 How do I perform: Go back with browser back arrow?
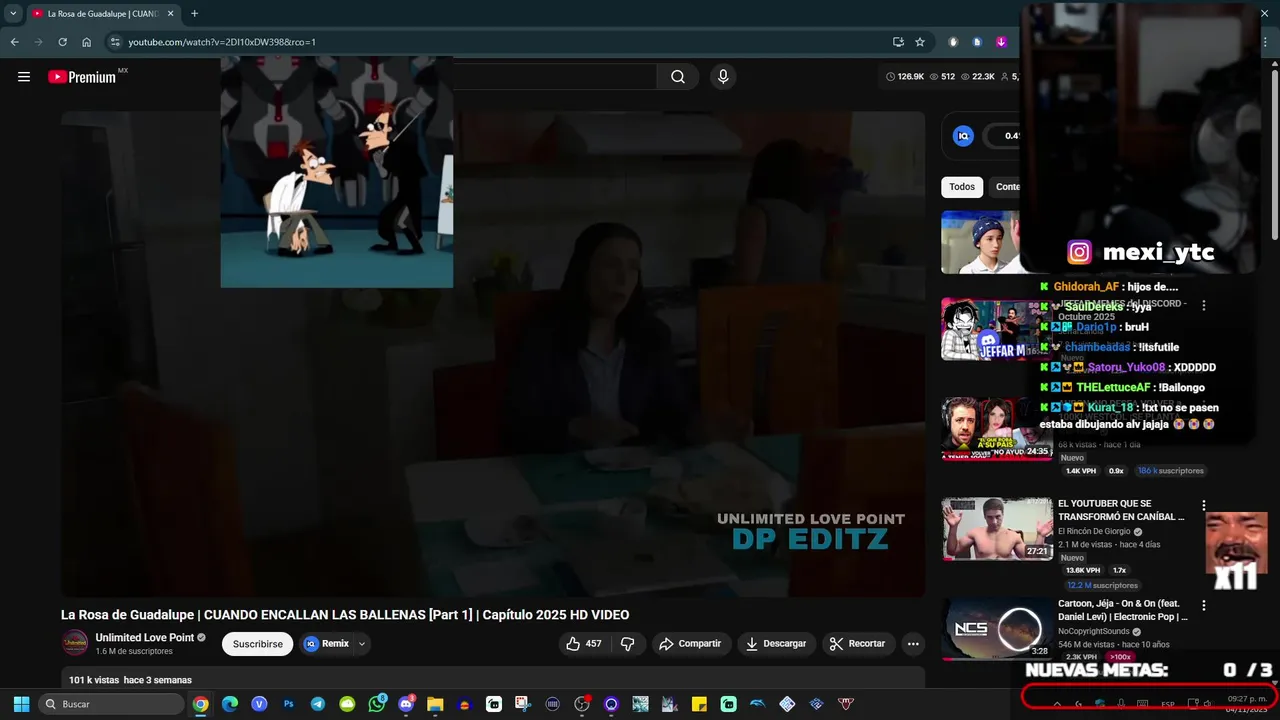click(x=14, y=42)
